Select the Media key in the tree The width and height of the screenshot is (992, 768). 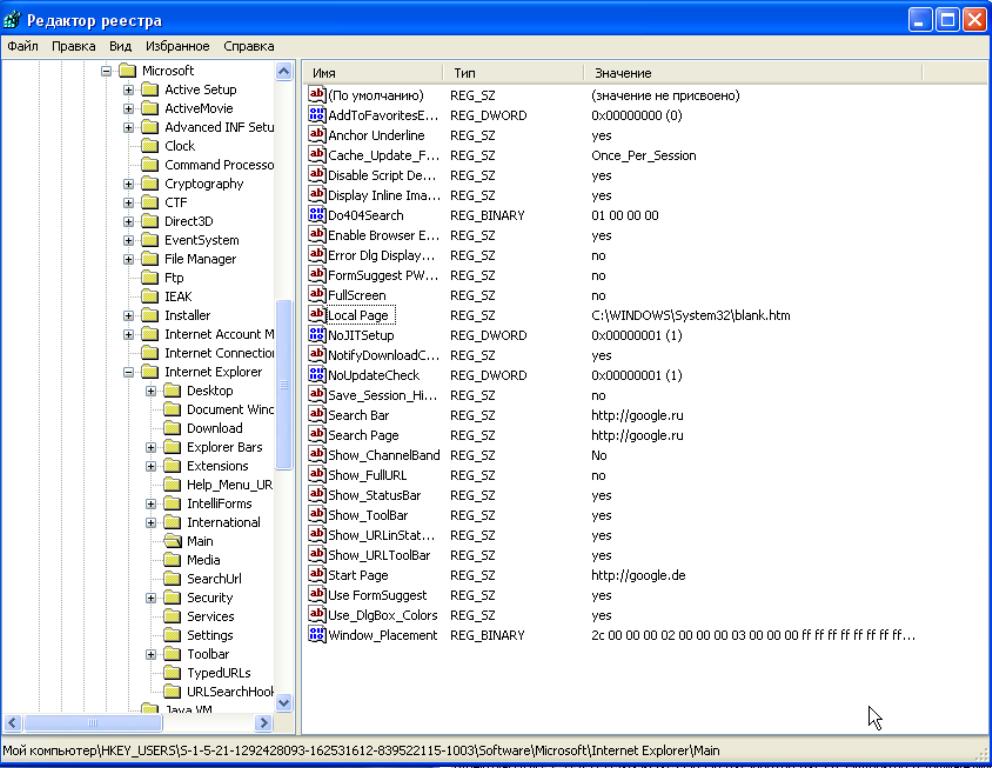tap(203, 559)
